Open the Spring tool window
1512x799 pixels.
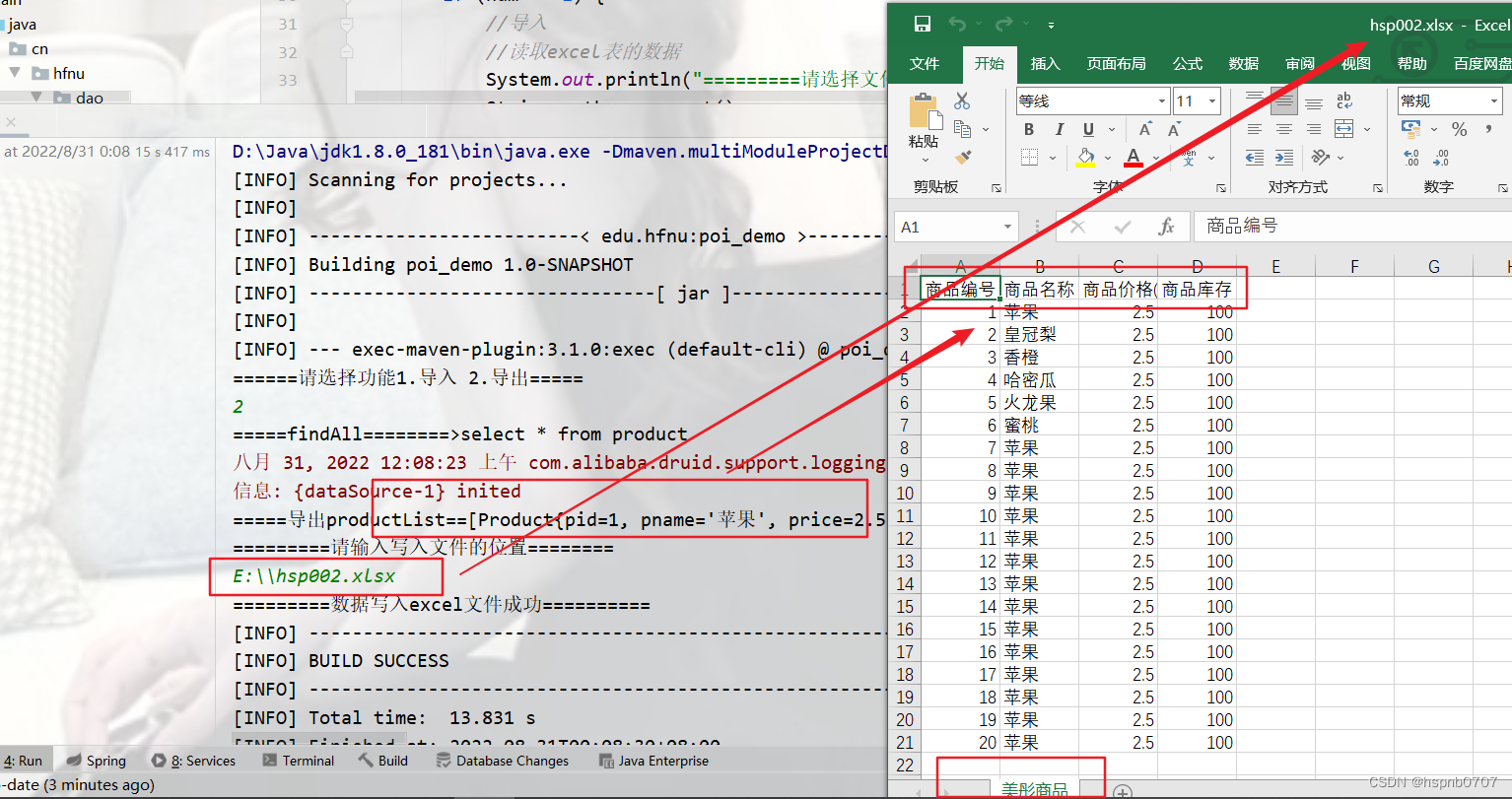[x=97, y=761]
